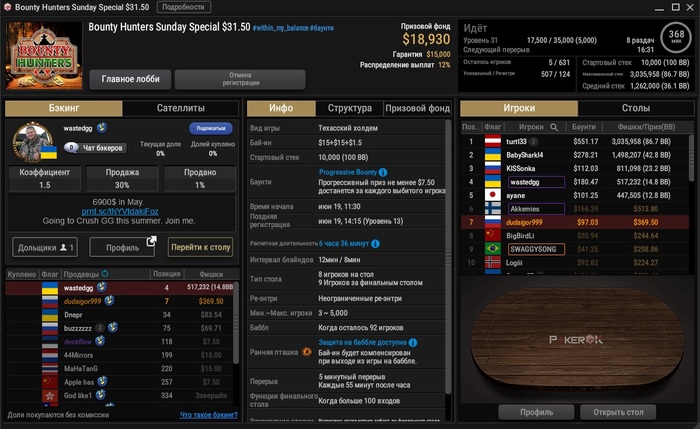The width and height of the screenshot is (700, 429).
Task: Open the Чат бэкеров chat button
Action: tap(96, 148)
